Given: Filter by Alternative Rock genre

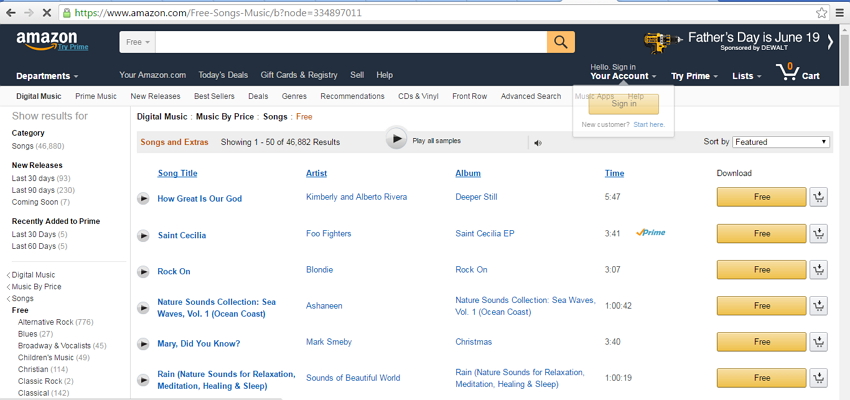Looking at the screenshot, I should point(46,322).
